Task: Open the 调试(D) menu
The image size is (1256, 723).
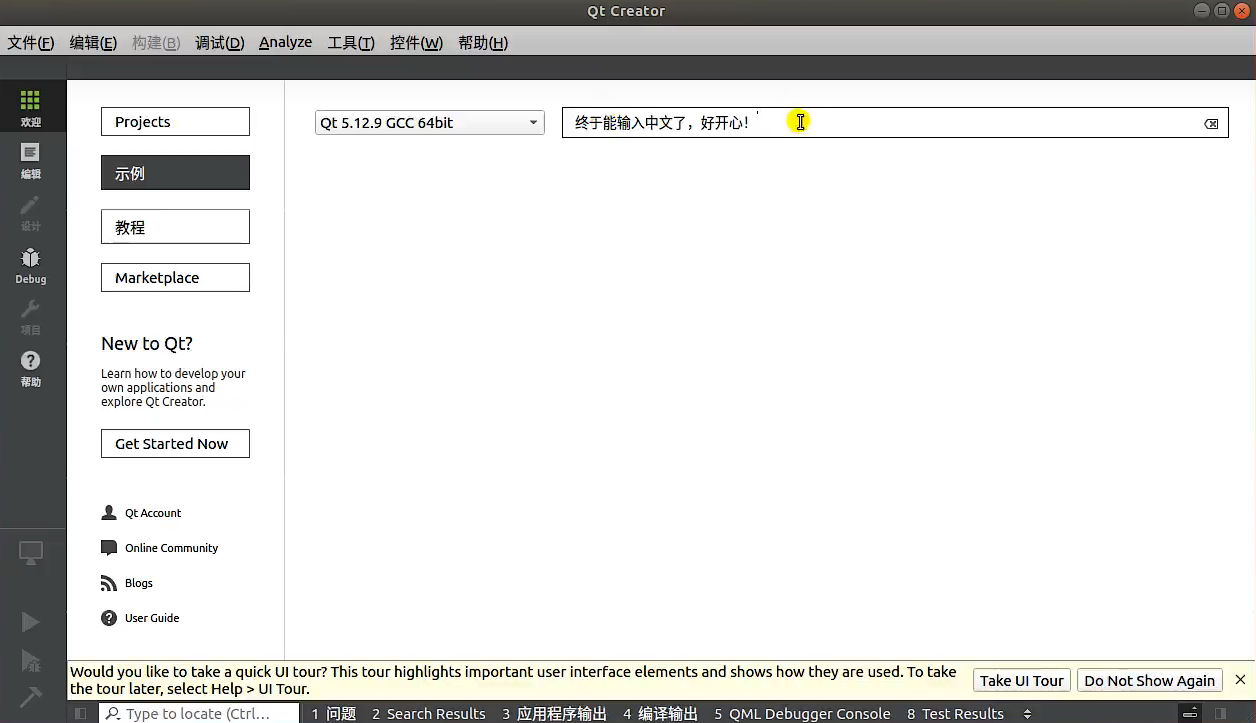Action: [219, 43]
